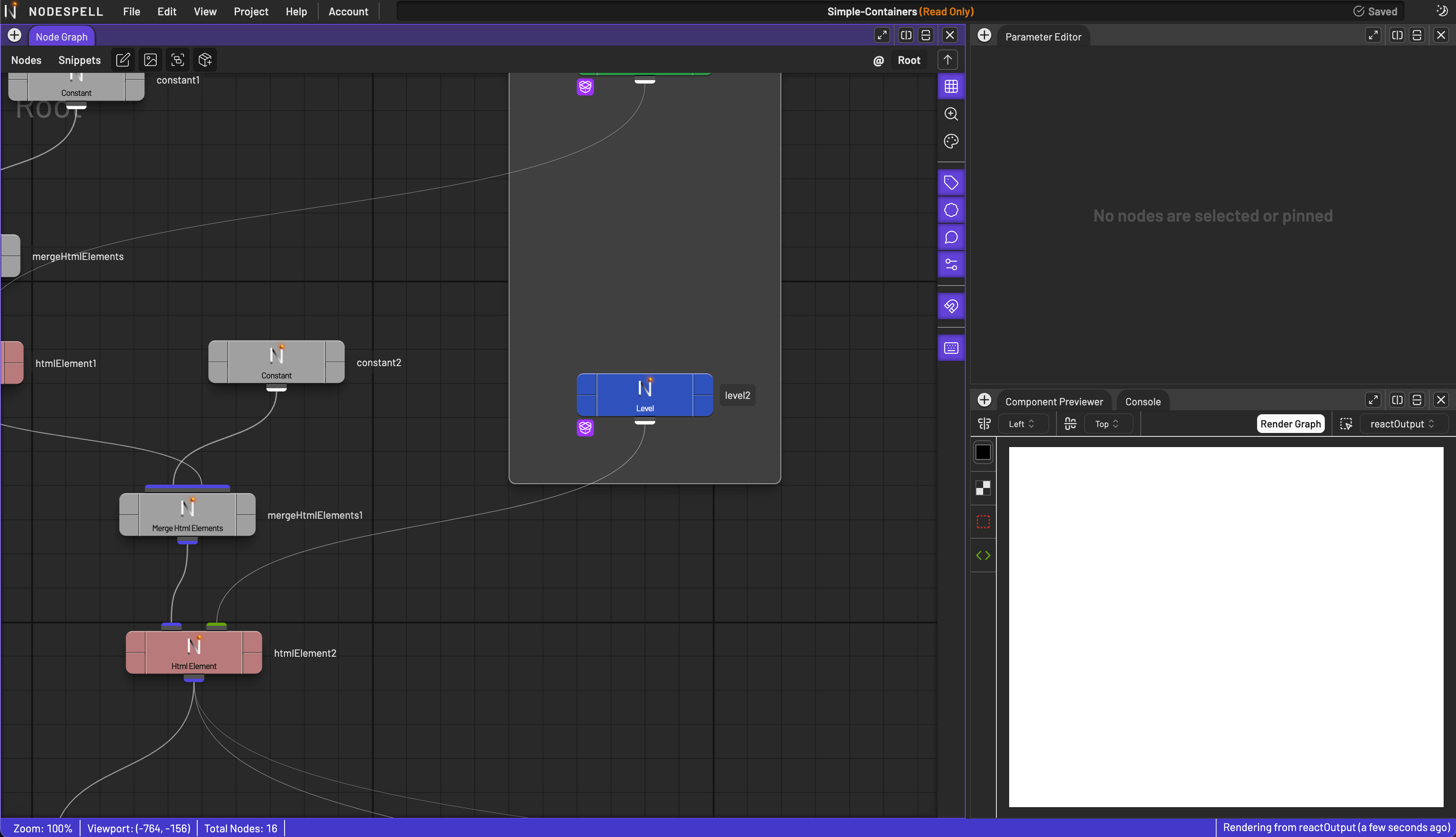Switch to the Console tab
Viewport: 1456px width, 837px height.
tap(1142, 401)
